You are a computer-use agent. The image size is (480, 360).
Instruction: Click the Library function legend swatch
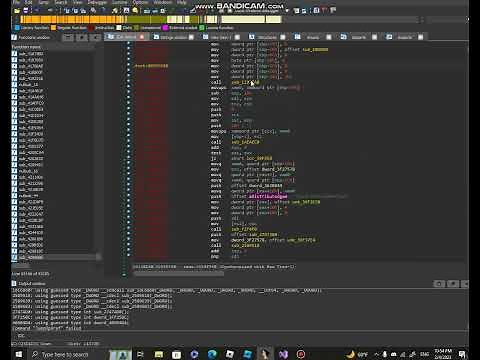[x=18, y=28]
